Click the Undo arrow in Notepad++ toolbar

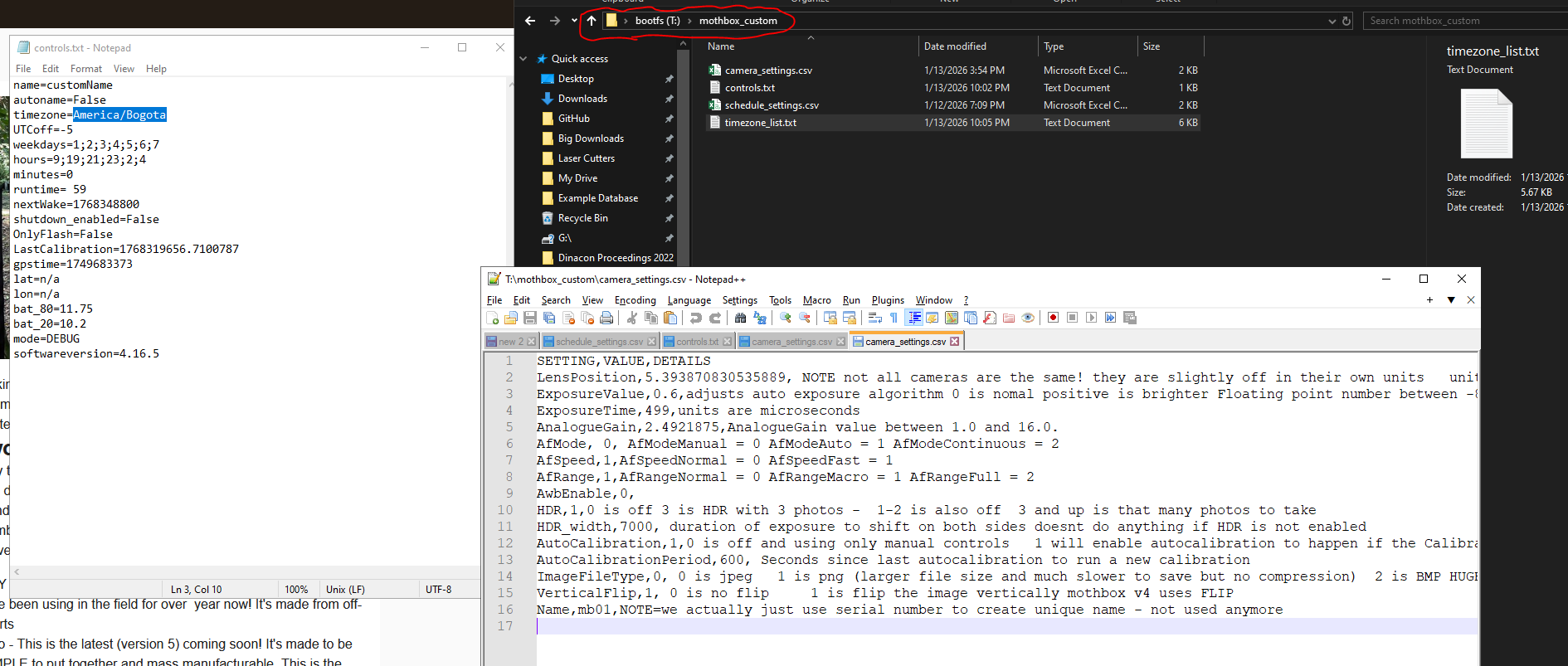696,318
